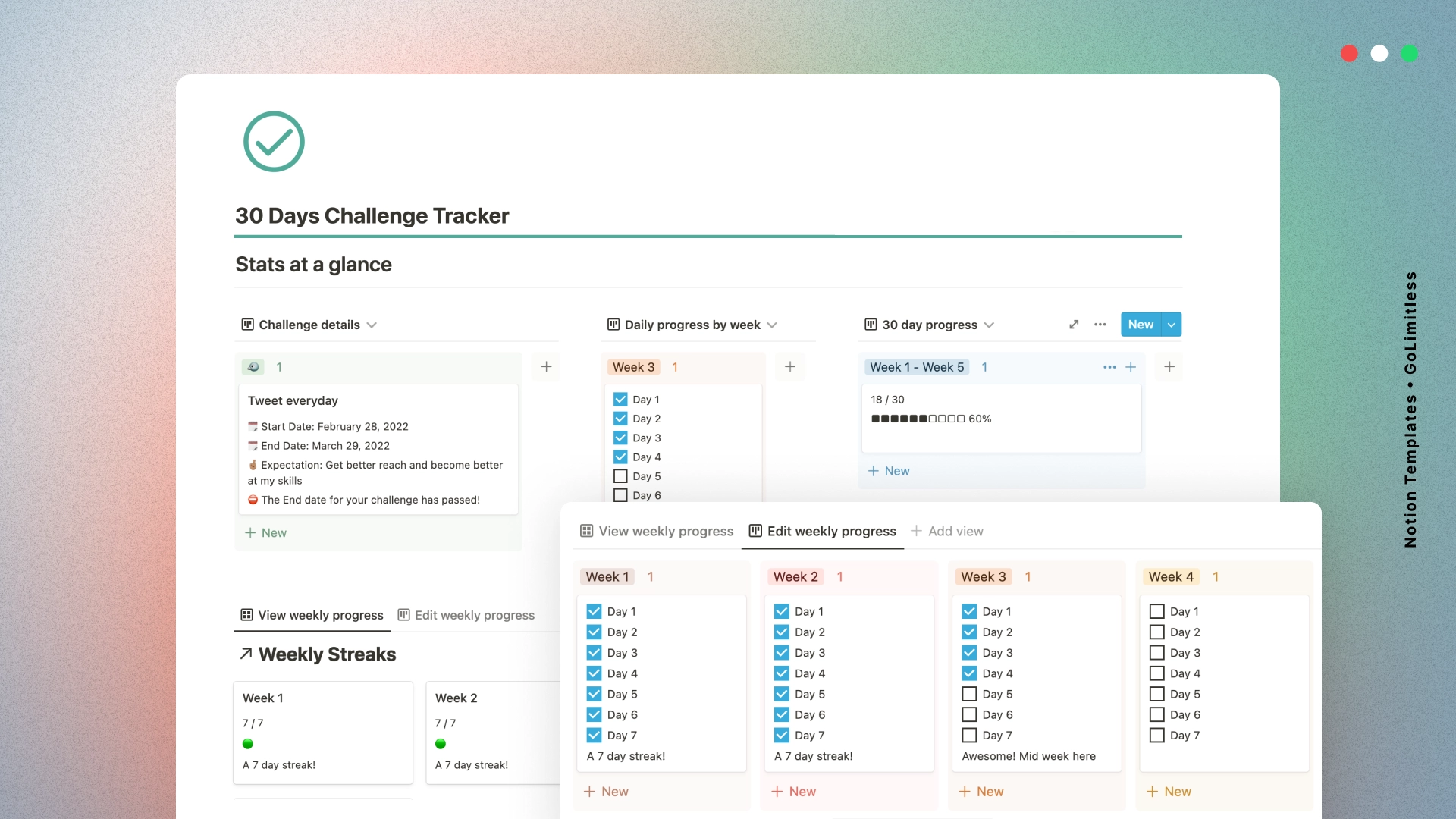Toggle Day 5 checkbox in Week 3 column
Screen dimensions: 1456x819
point(968,693)
